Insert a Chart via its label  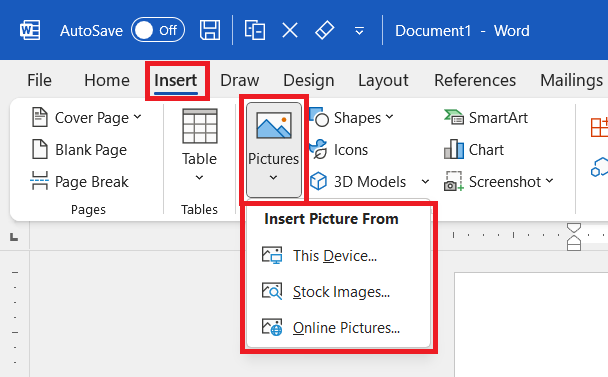(x=486, y=150)
